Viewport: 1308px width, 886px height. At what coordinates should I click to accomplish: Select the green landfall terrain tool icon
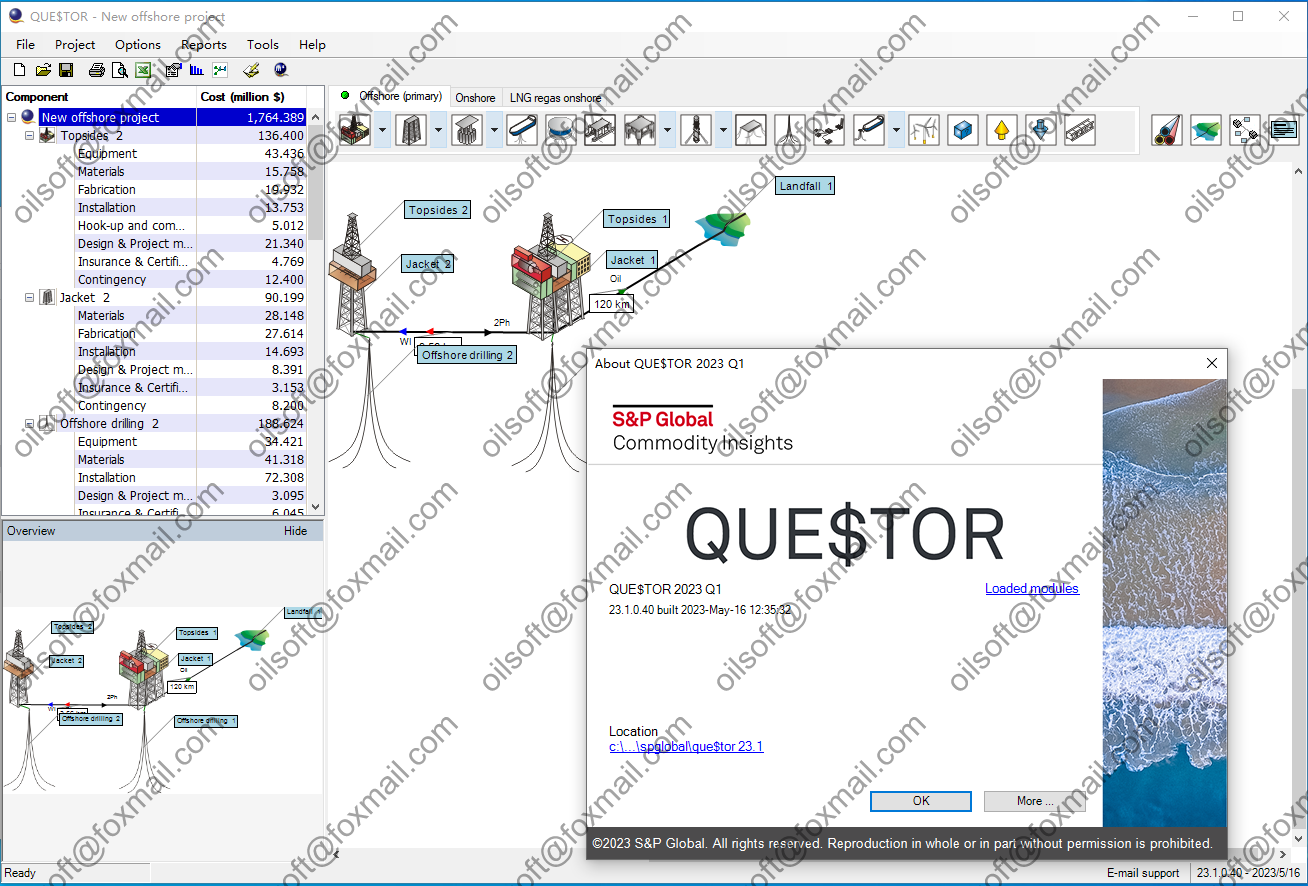pos(1206,130)
